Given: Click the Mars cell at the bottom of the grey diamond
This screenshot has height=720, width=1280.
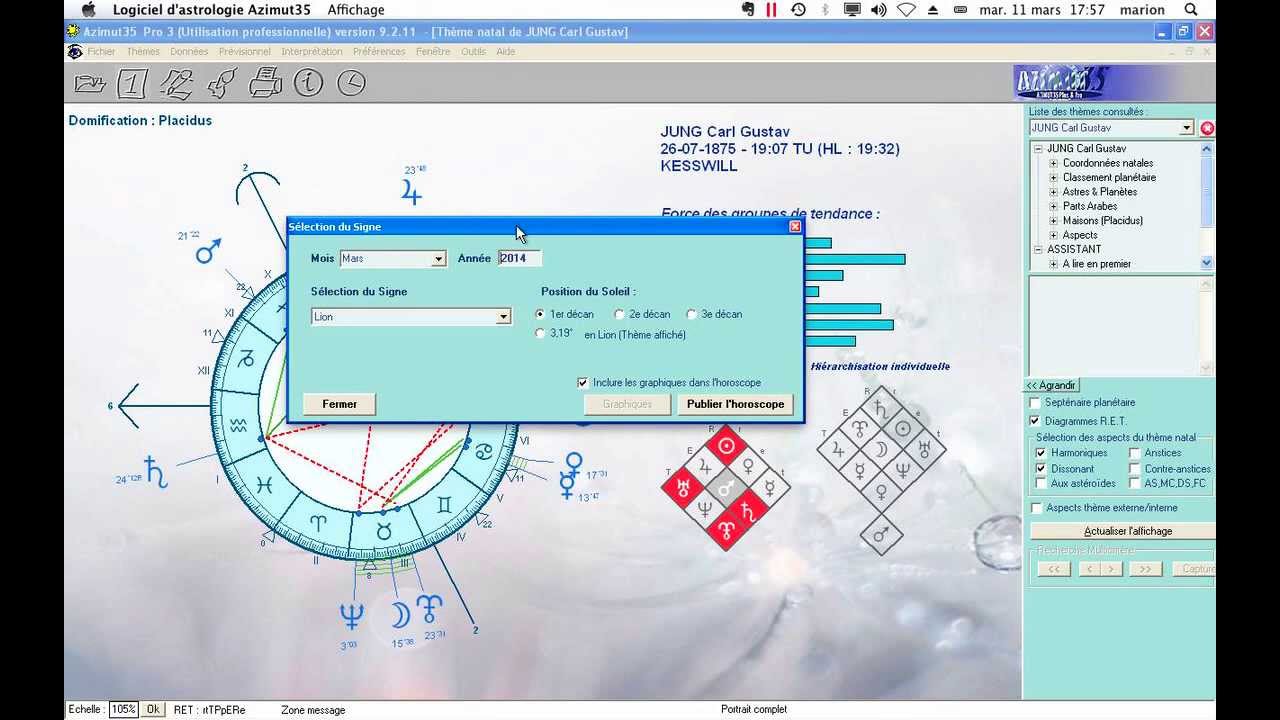Looking at the screenshot, I should tap(881, 535).
